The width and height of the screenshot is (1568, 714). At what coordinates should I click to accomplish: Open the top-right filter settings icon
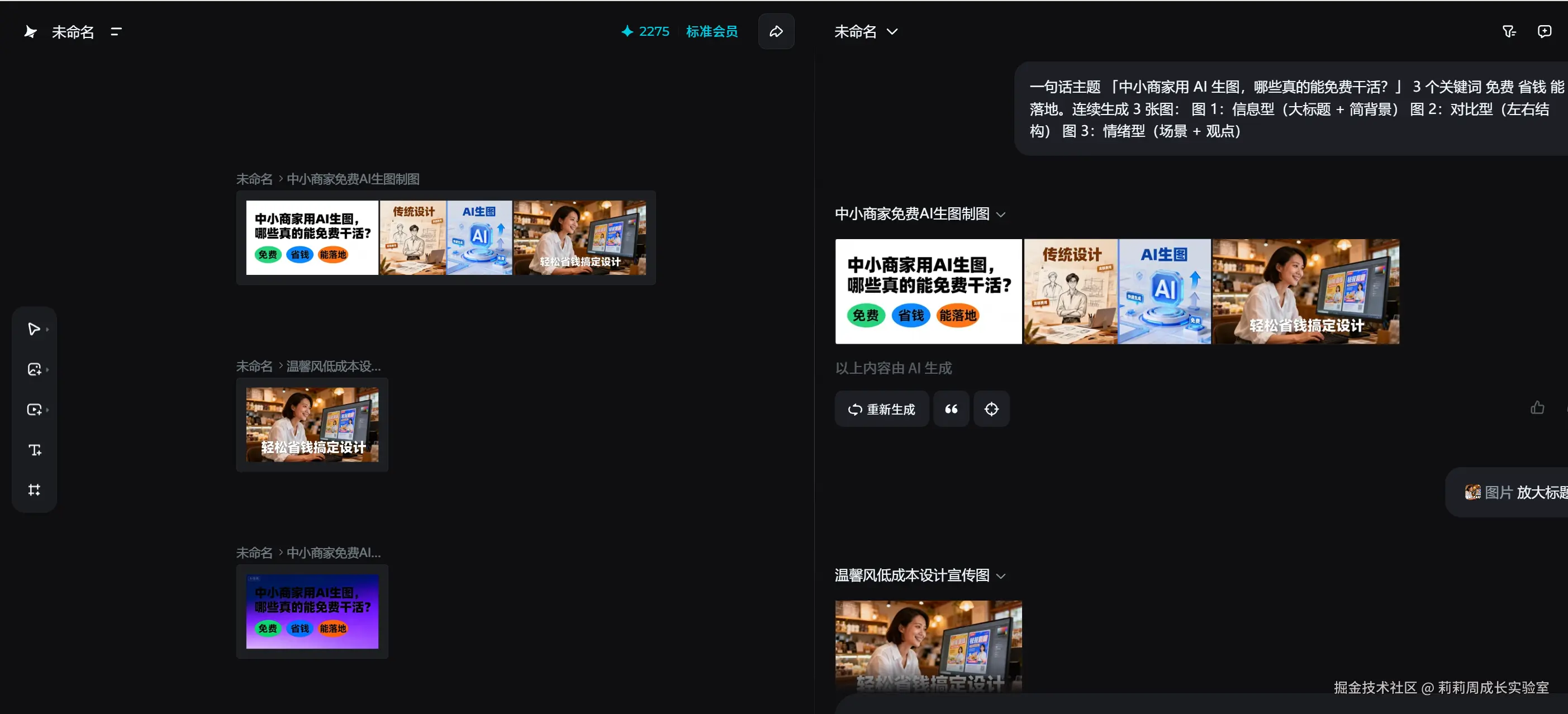pos(1508,31)
